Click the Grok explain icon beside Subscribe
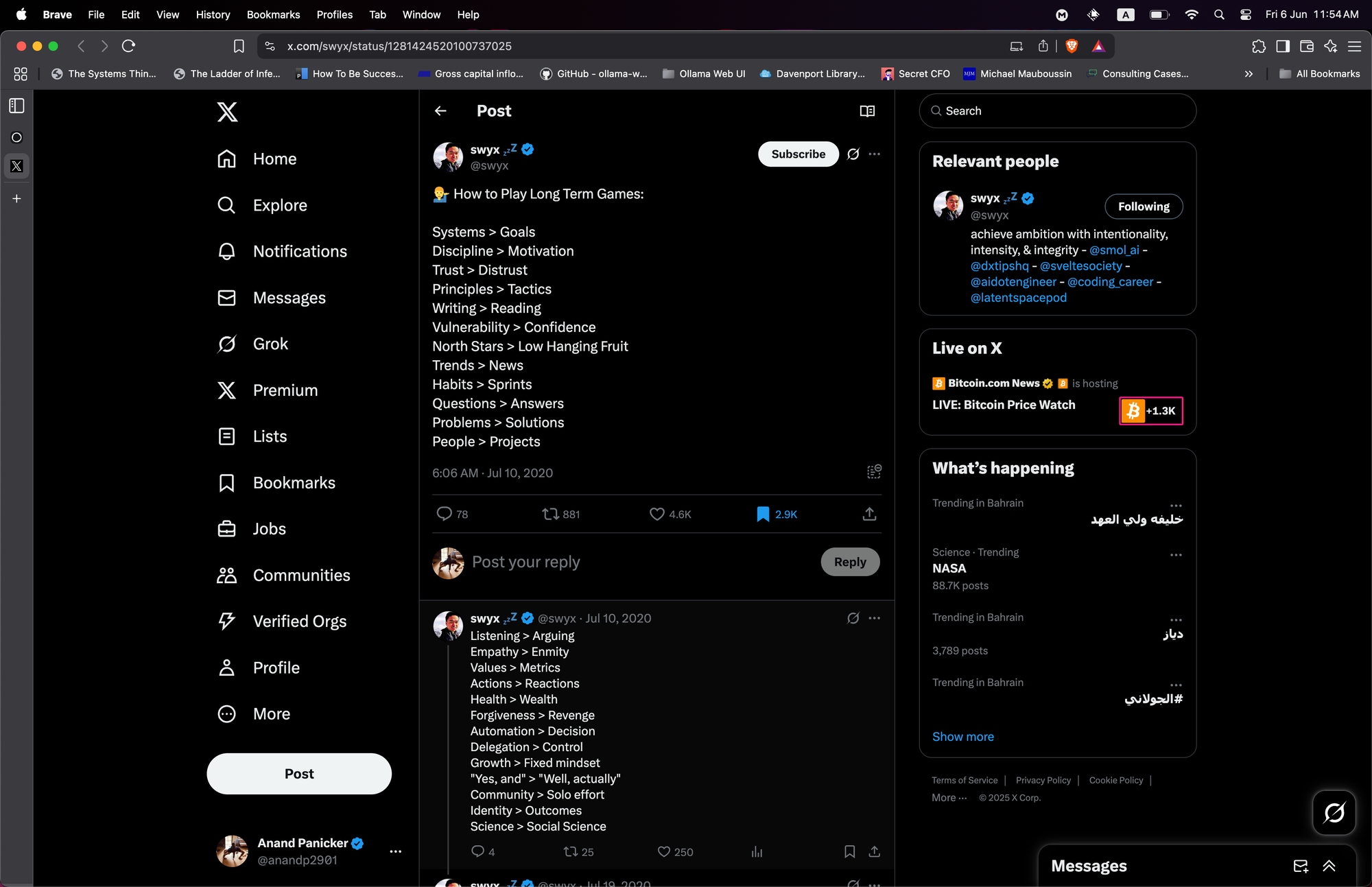This screenshot has height=887, width=1372. [x=853, y=154]
